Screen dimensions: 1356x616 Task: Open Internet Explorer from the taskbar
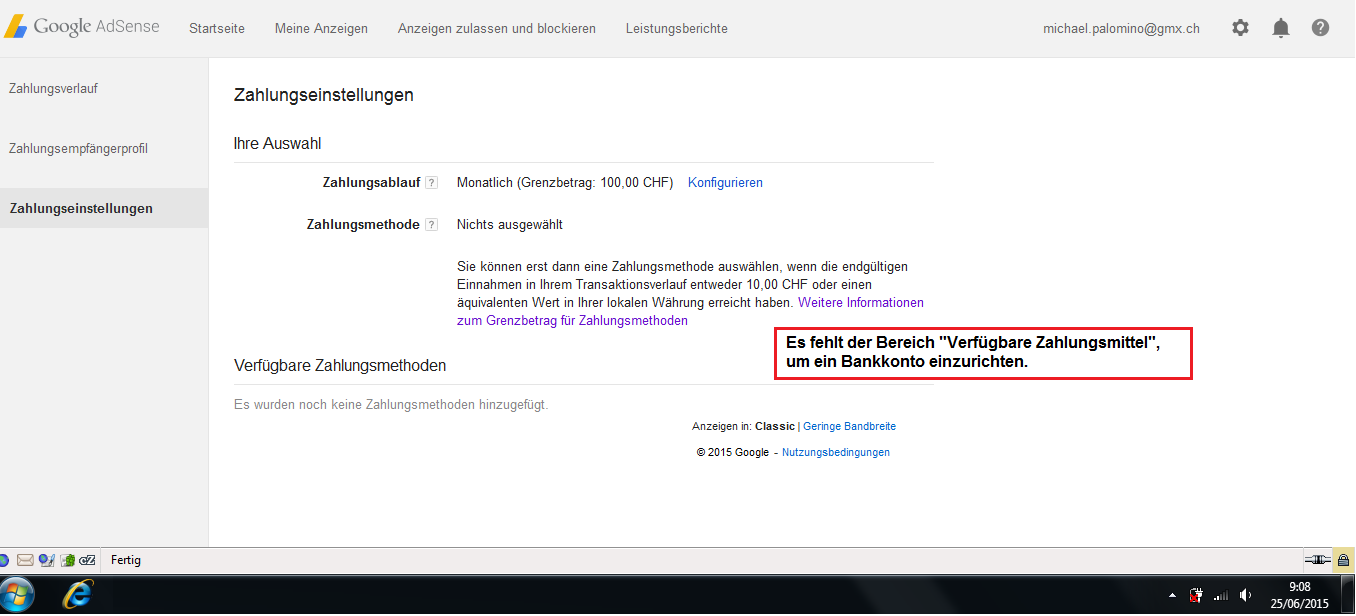click(78, 595)
